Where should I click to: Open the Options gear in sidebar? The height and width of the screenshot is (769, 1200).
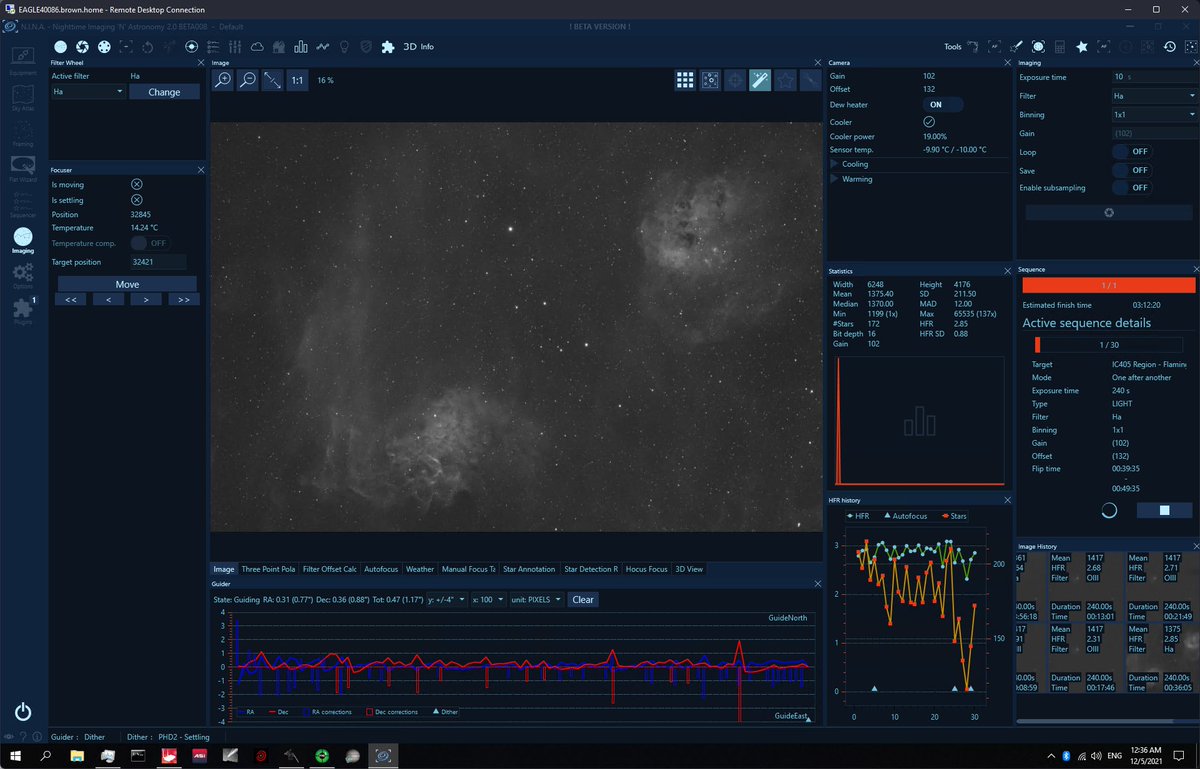[23, 276]
